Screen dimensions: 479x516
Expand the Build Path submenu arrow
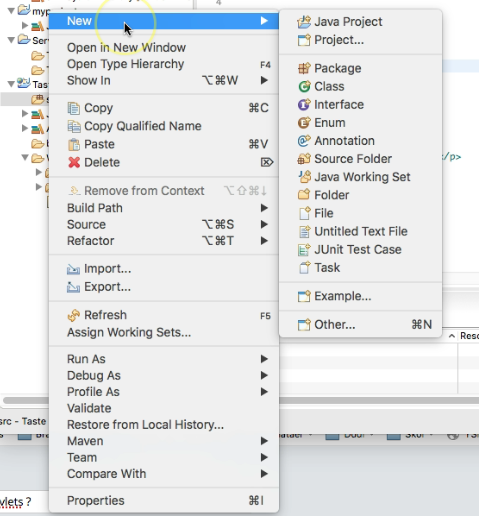pyautogui.click(x=264, y=208)
